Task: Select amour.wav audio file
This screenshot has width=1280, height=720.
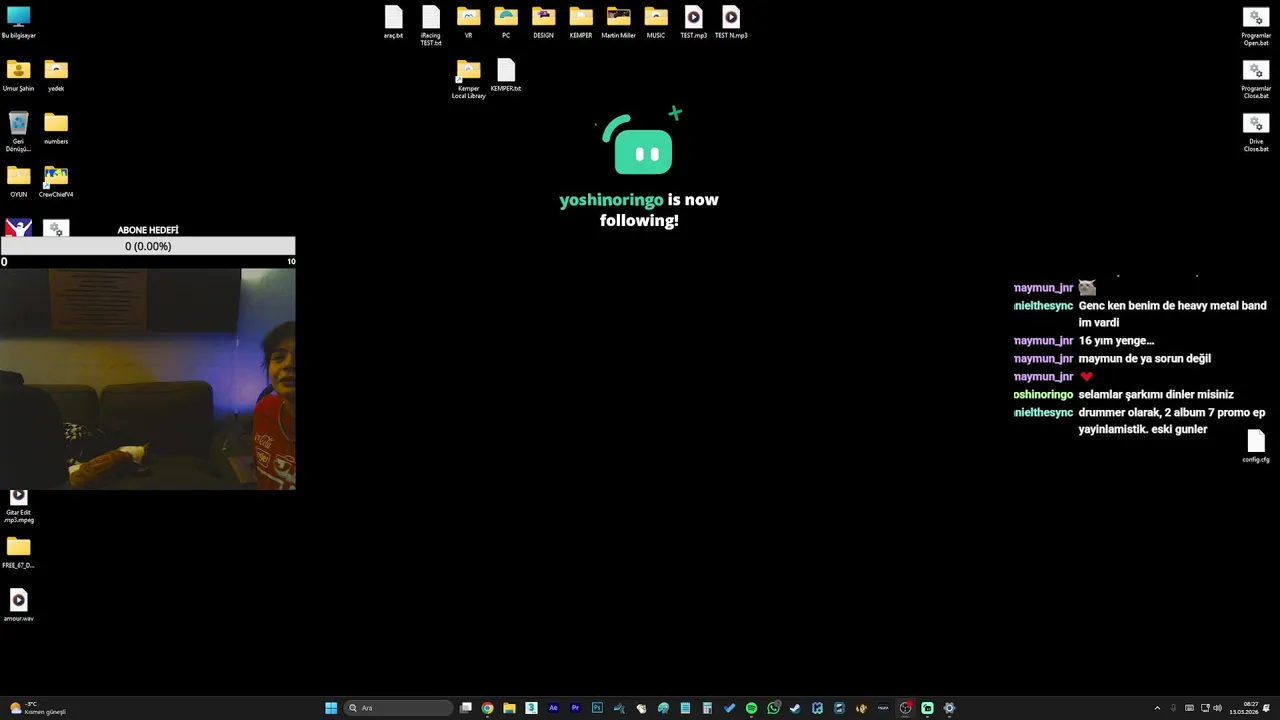Action: point(18,605)
